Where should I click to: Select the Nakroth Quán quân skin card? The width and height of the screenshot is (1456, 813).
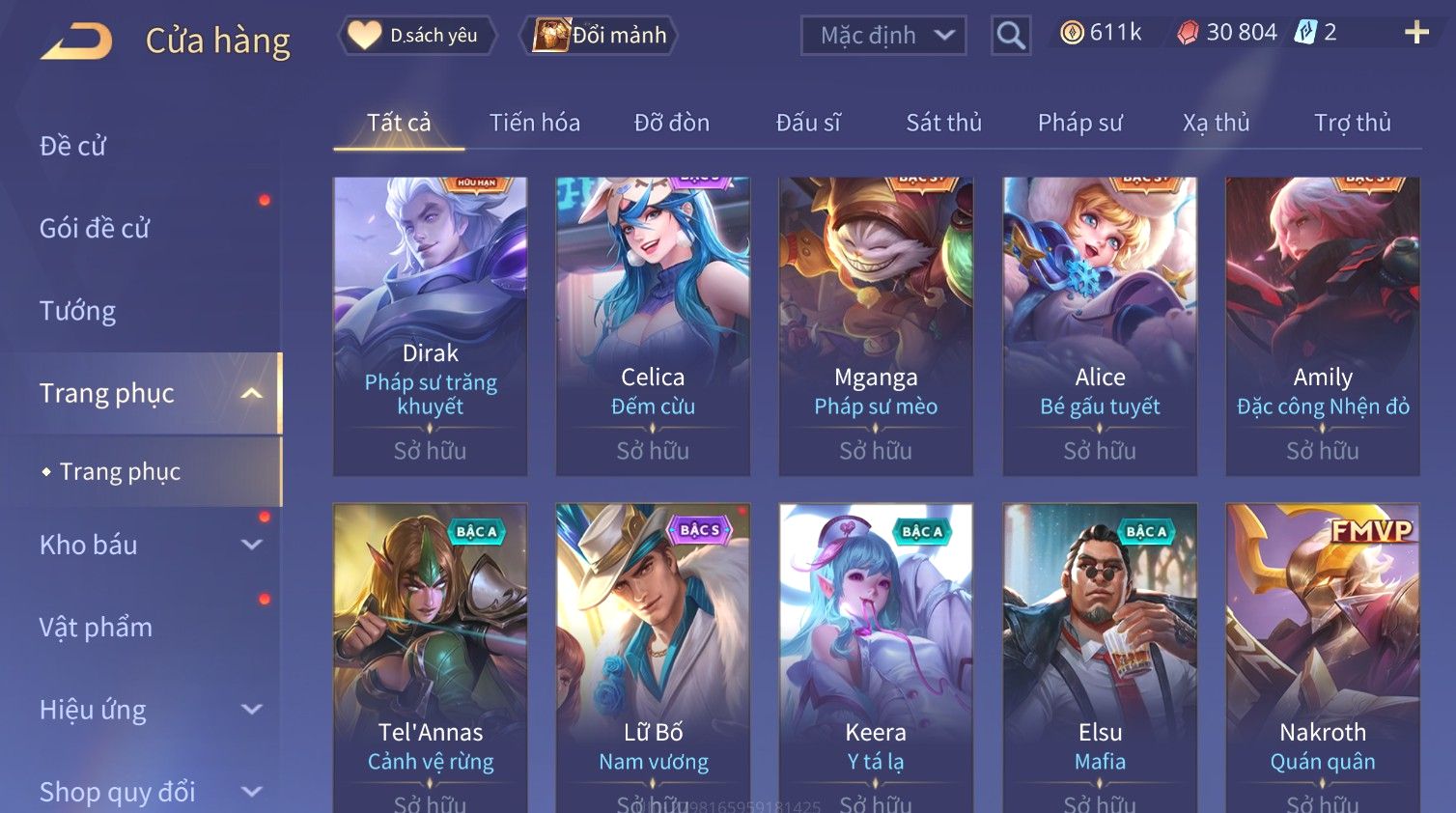pyautogui.click(x=1322, y=659)
